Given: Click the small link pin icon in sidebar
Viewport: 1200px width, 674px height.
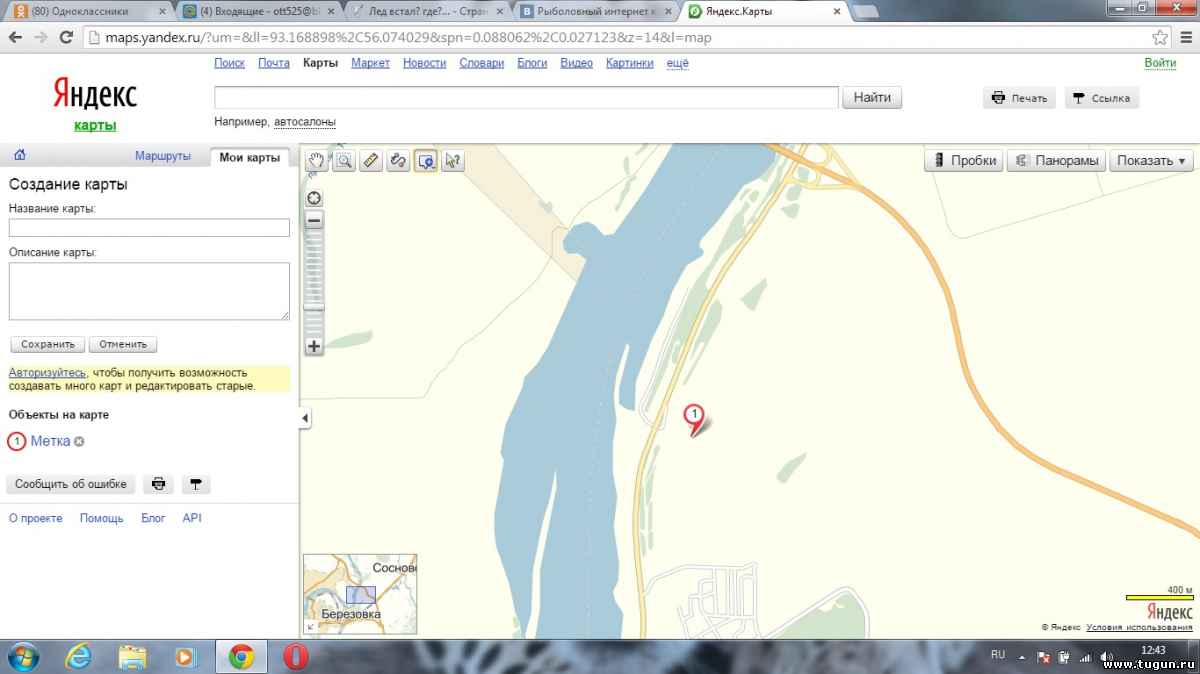Looking at the screenshot, I should click(195, 484).
